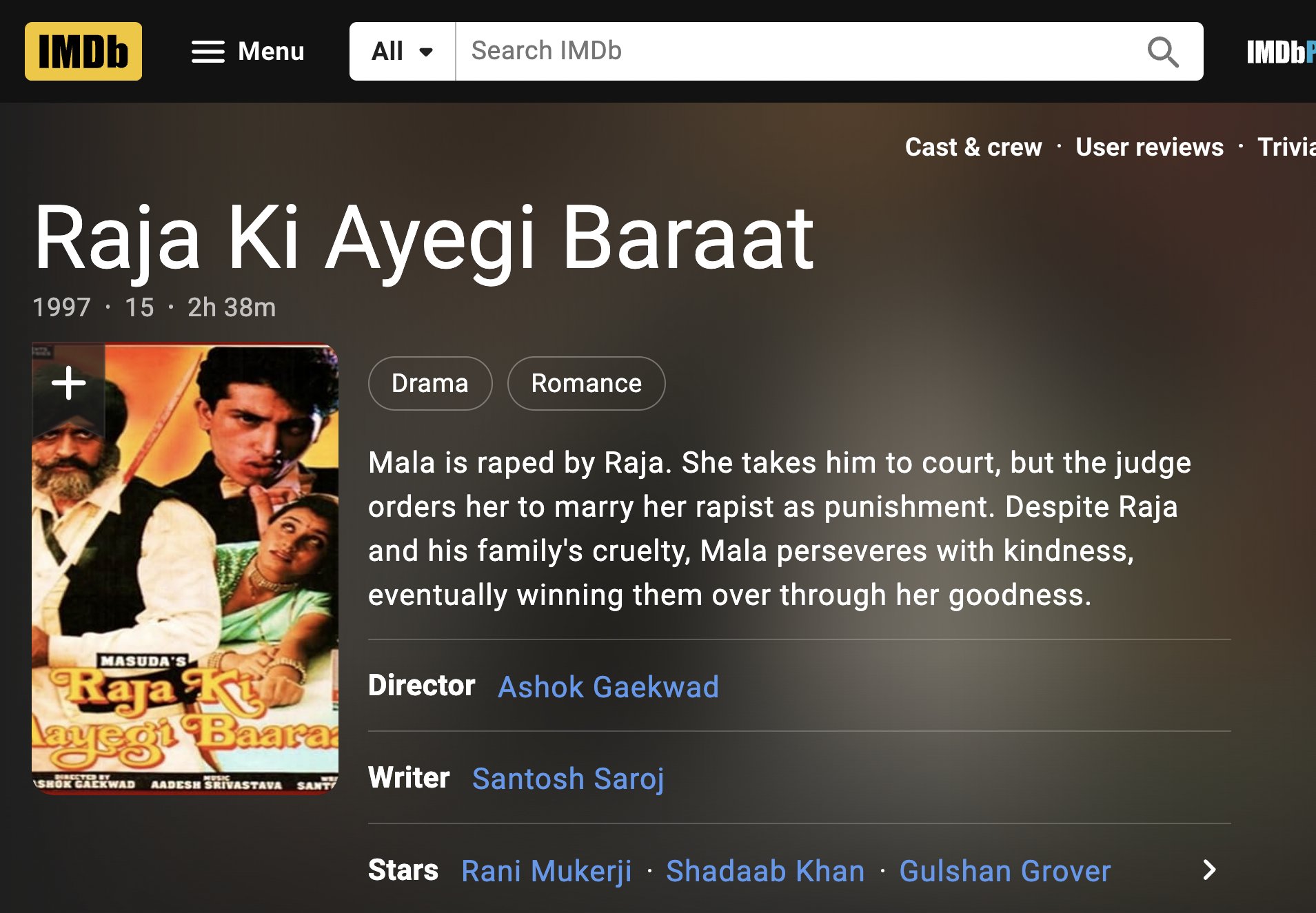Go to Cast & crew

point(973,147)
